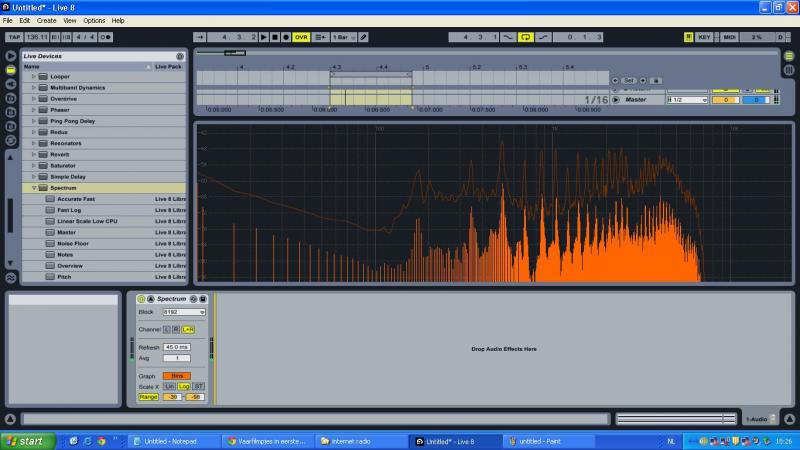Screen dimensions: 800x450
Task: Expand the Reverb folder
Action: tap(34, 155)
